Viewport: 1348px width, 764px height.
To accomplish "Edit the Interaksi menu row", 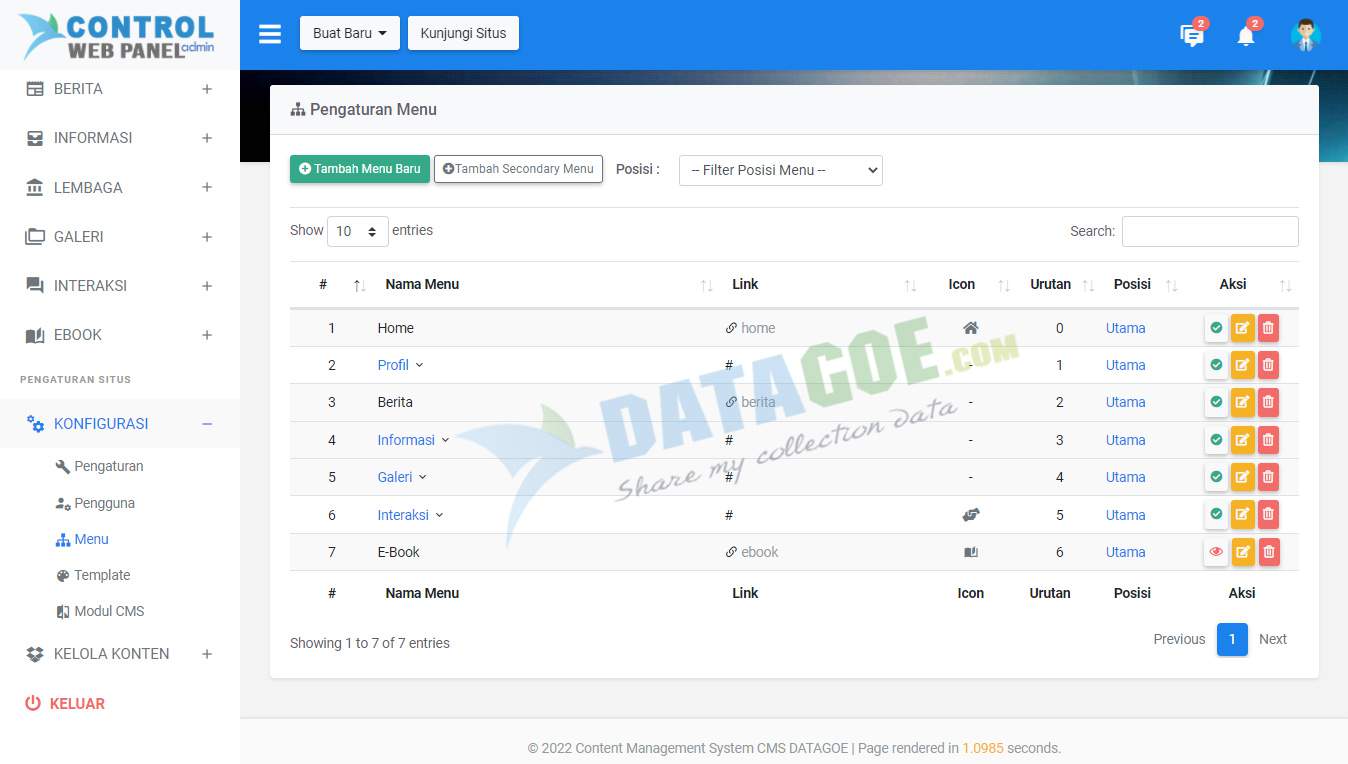I will pos(1242,515).
